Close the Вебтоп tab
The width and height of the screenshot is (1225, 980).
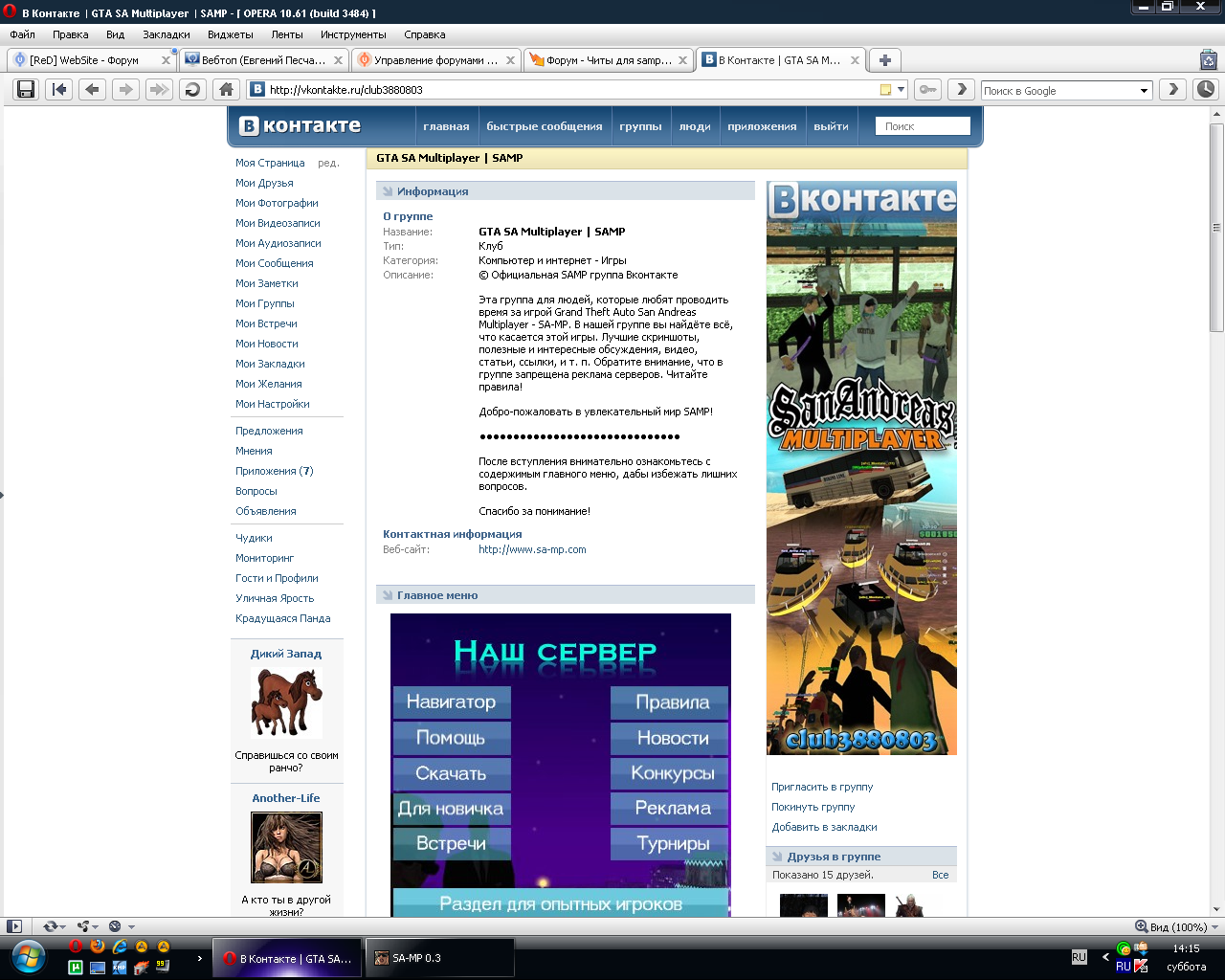click(x=338, y=60)
